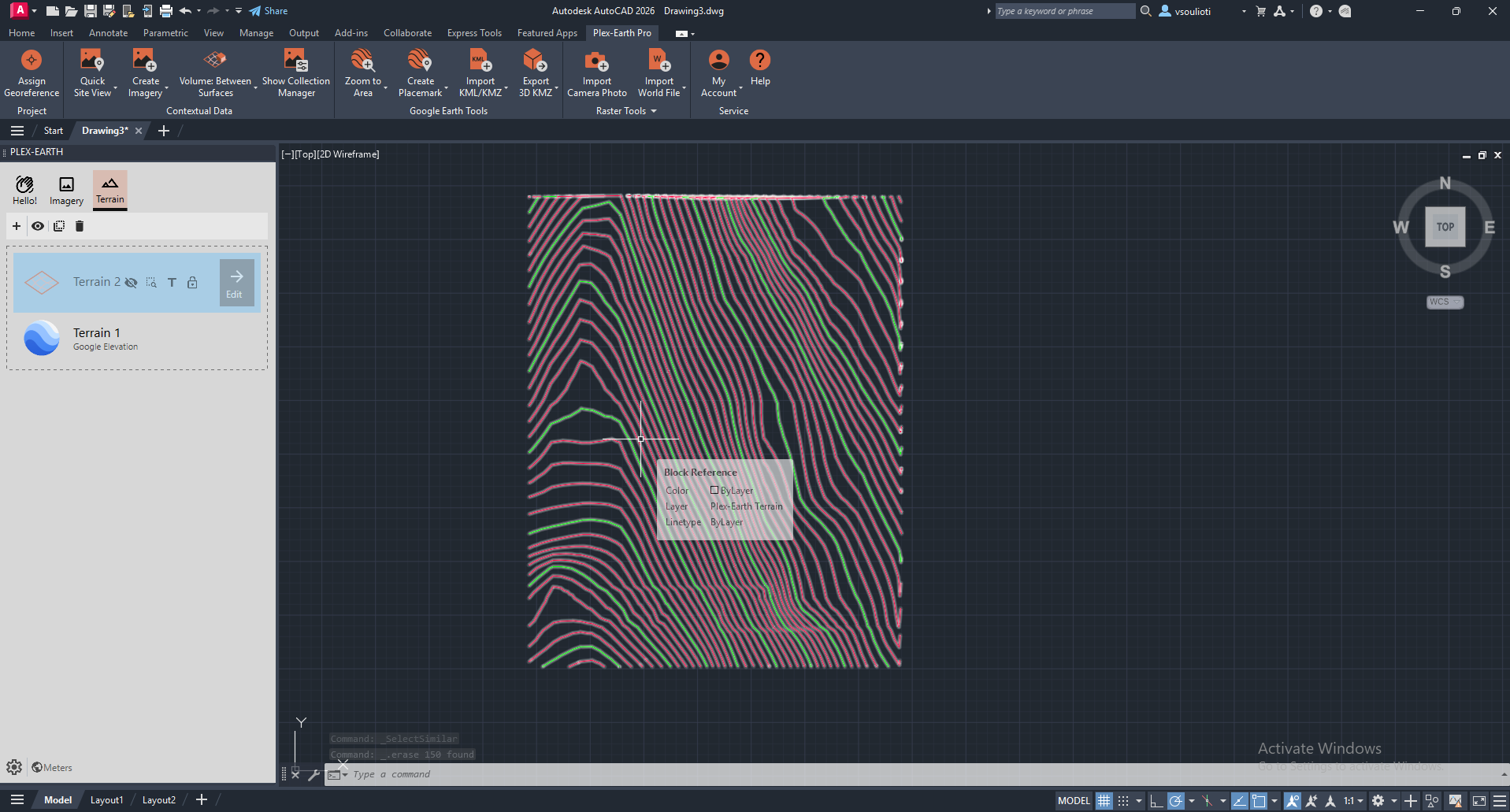Viewport: 1510px width, 812px height.
Task: Click the Terrain 2 text label icon
Action: (x=172, y=282)
